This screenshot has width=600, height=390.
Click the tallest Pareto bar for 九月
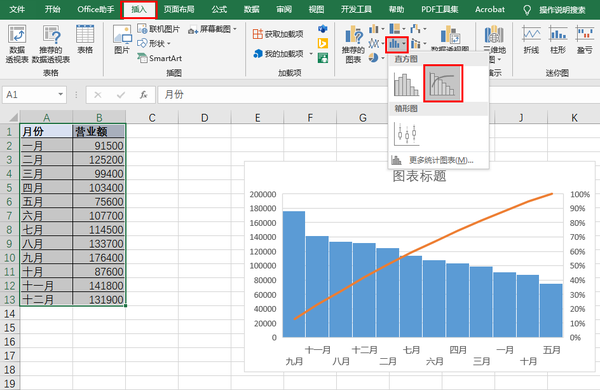(x=294, y=274)
